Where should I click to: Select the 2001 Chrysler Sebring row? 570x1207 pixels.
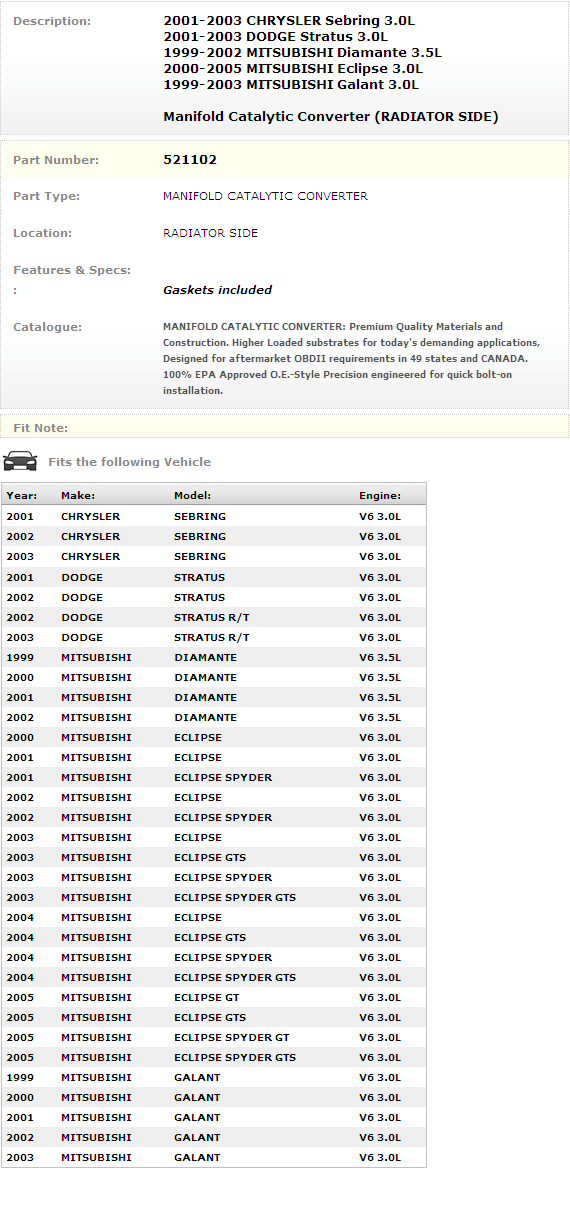tap(214, 517)
